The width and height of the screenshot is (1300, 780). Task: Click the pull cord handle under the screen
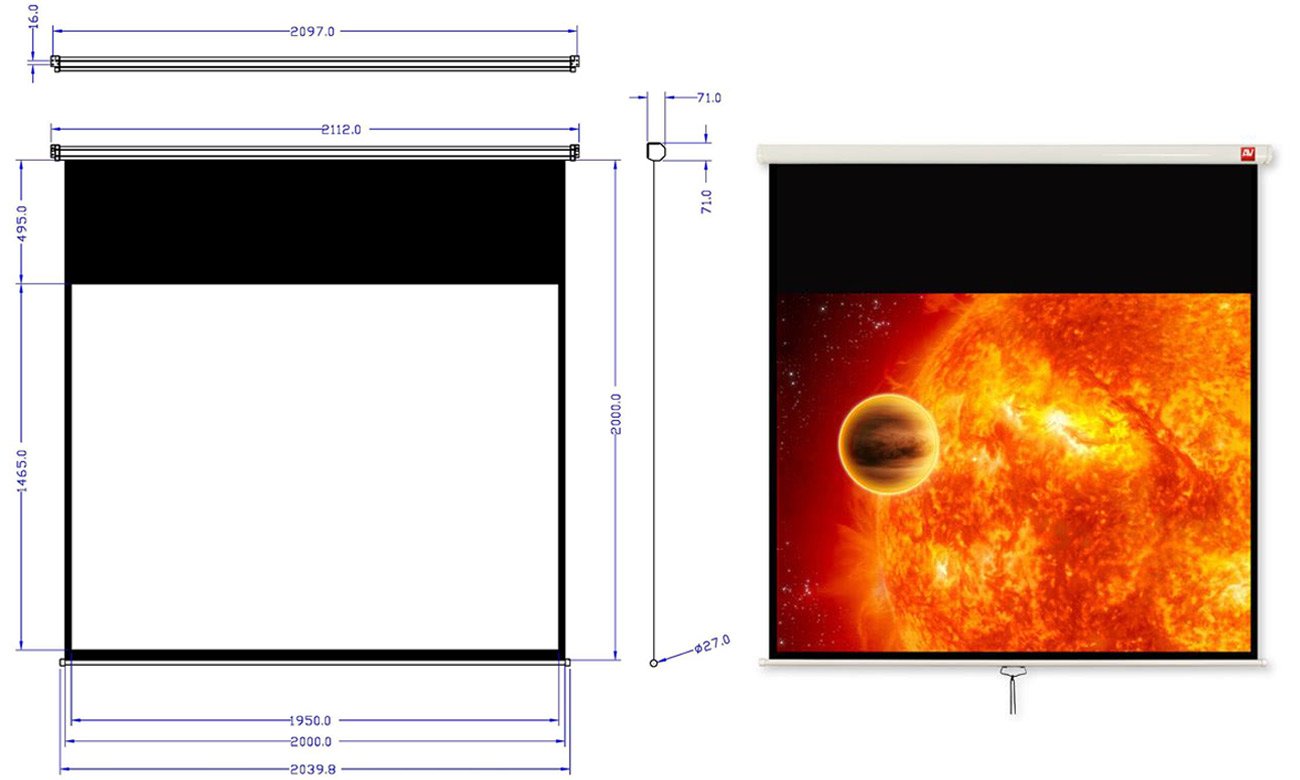pyautogui.click(x=1013, y=689)
